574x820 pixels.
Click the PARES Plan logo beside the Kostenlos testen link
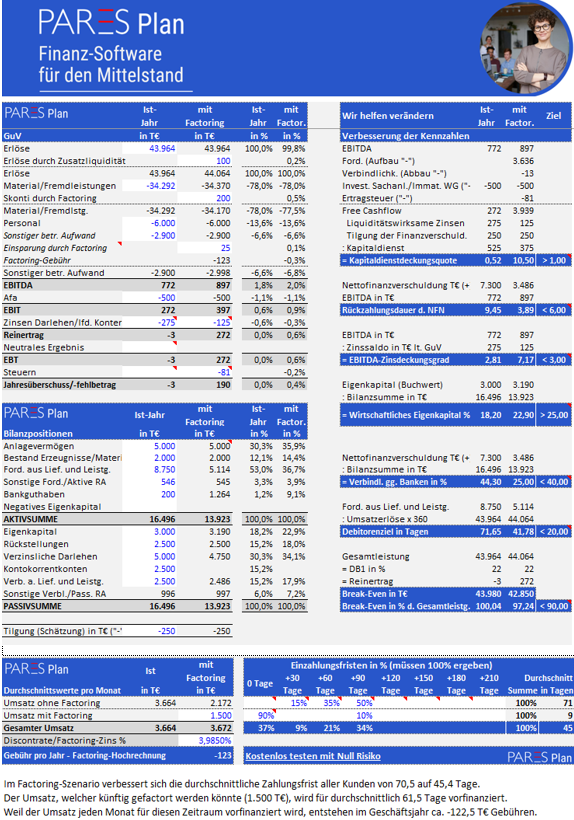(x=539, y=757)
